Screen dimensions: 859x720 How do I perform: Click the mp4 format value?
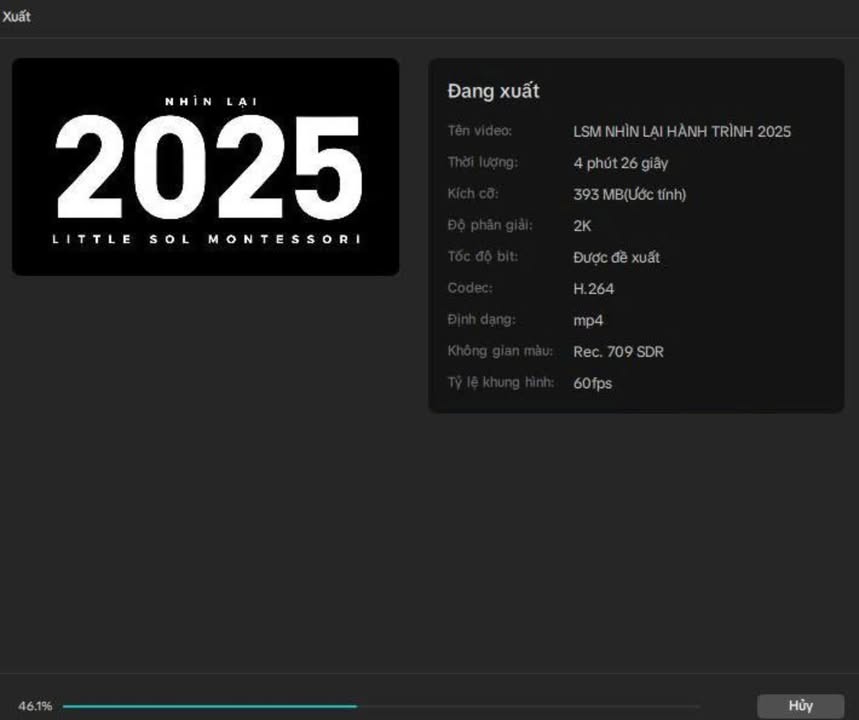click(588, 320)
